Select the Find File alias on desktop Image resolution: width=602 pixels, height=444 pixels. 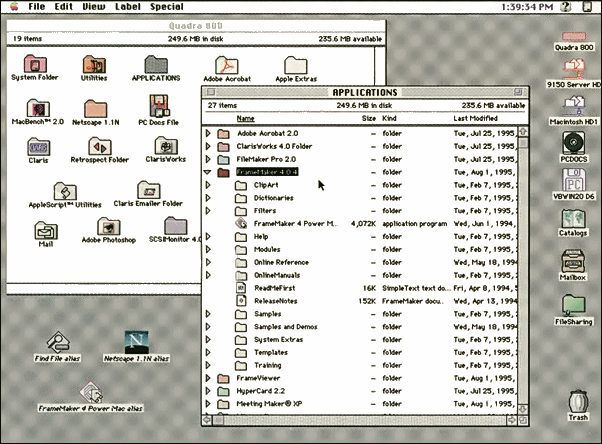[x=58, y=342]
